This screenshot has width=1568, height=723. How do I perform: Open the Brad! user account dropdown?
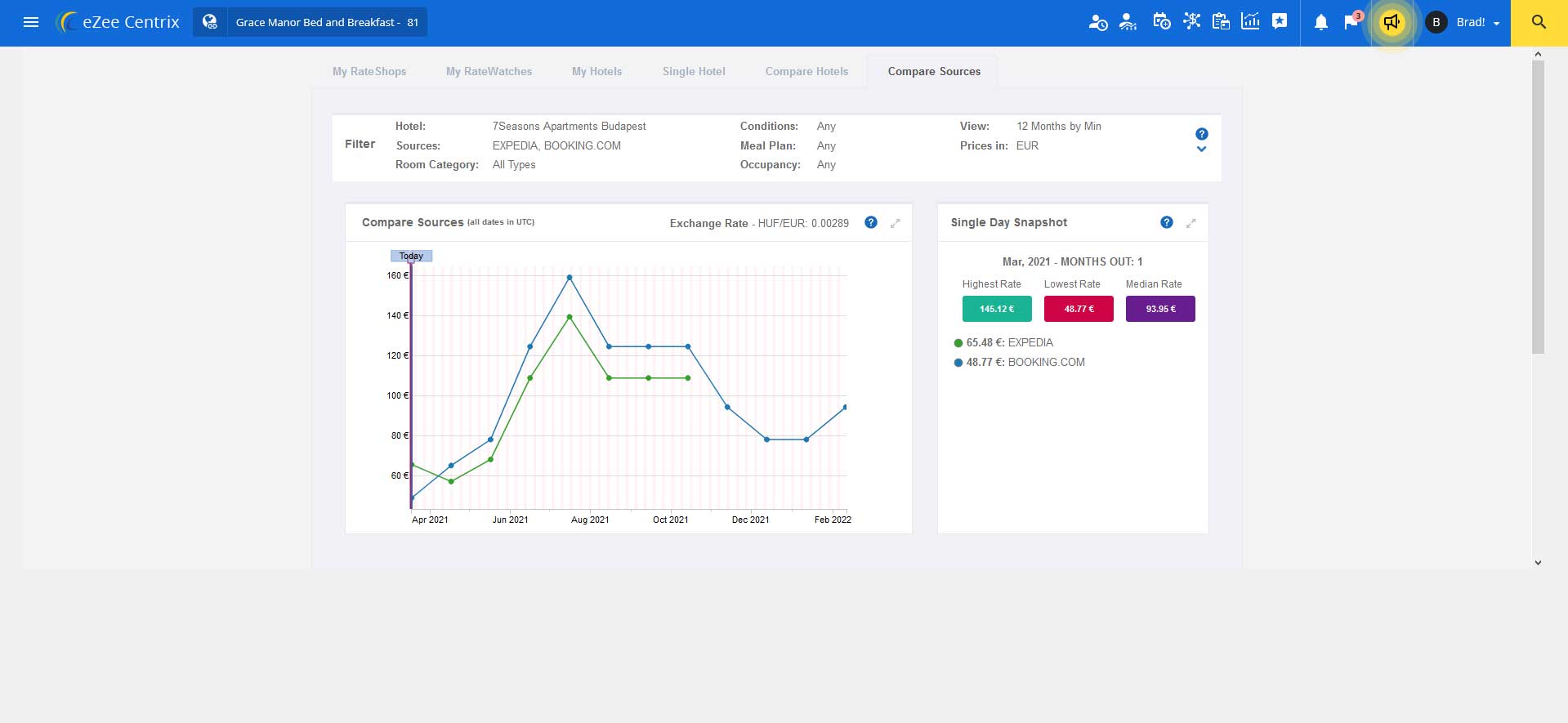point(1468,22)
